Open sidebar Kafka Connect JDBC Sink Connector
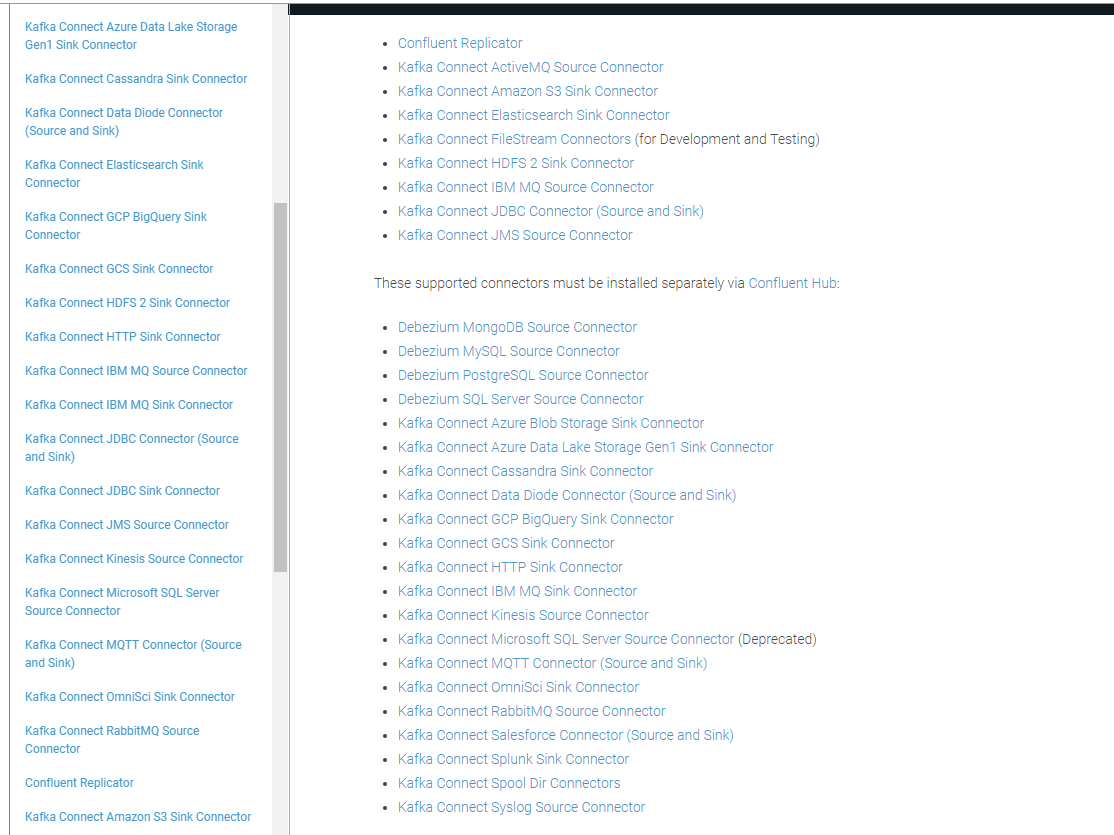 (122, 491)
